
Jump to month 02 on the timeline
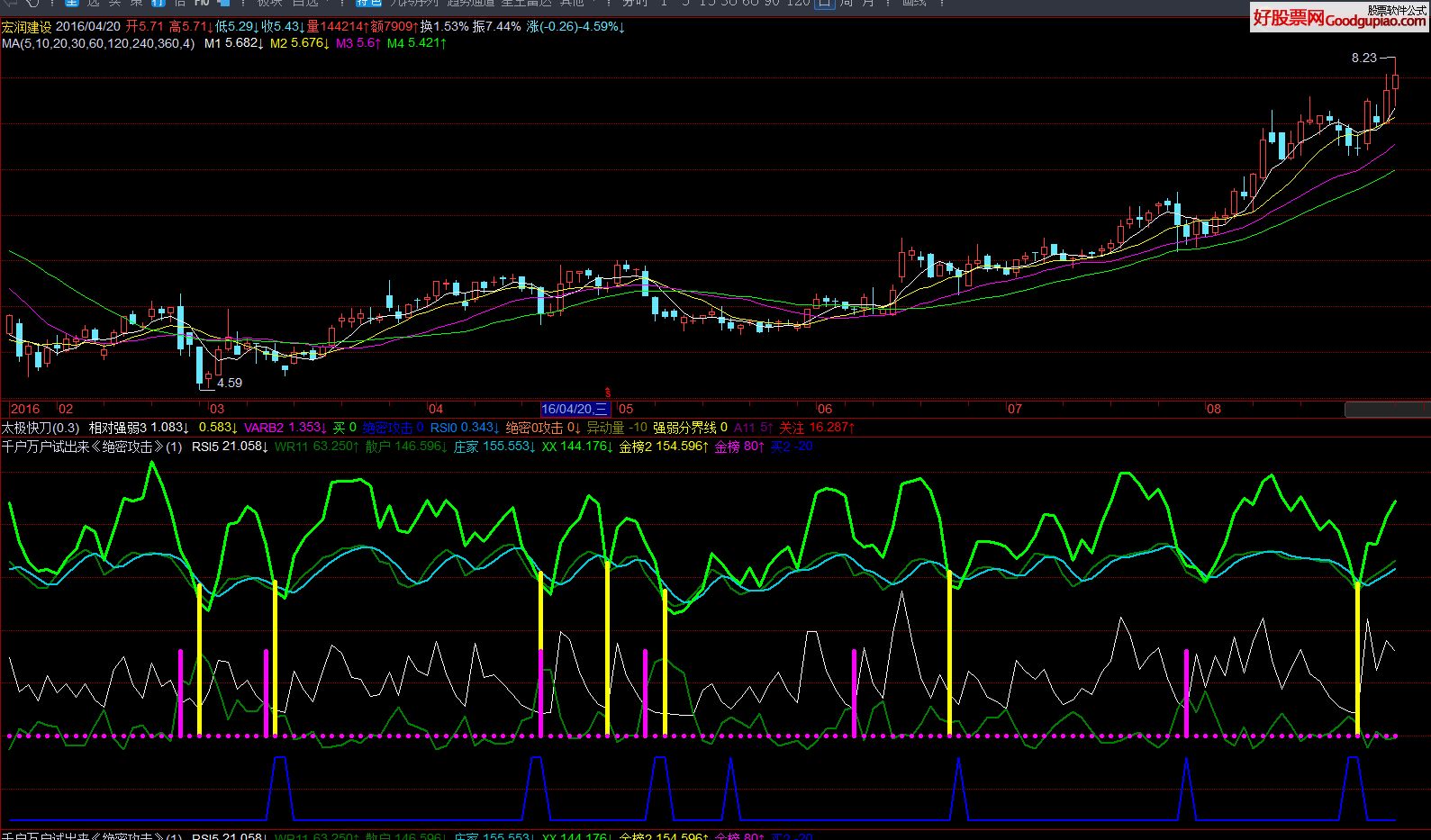[x=66, y=409]
